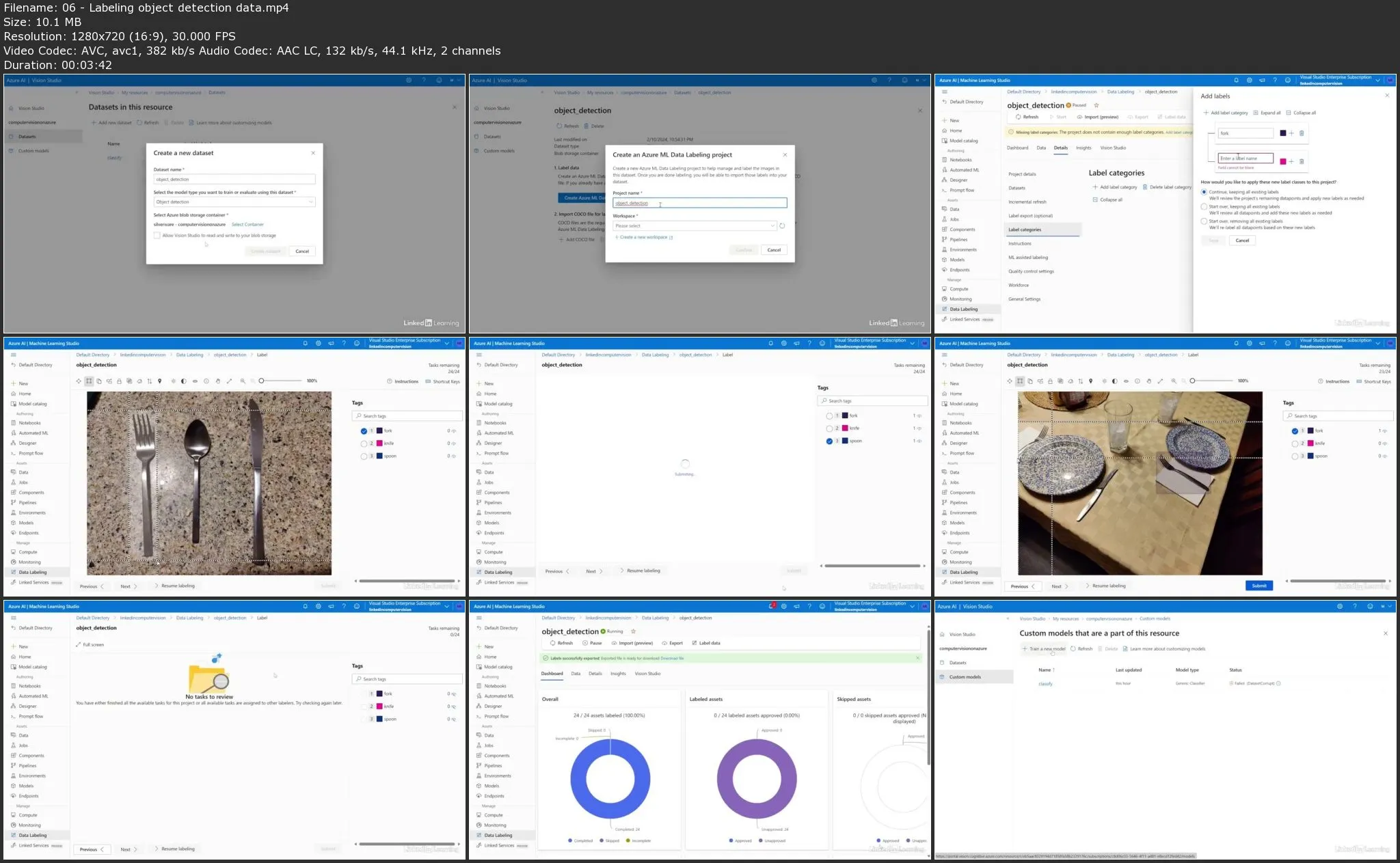This screenshot has width=1400, height=863.
Task: Select the pan hand tool in fork-spoon-knife frame
Action: click(x=218, y=381)
